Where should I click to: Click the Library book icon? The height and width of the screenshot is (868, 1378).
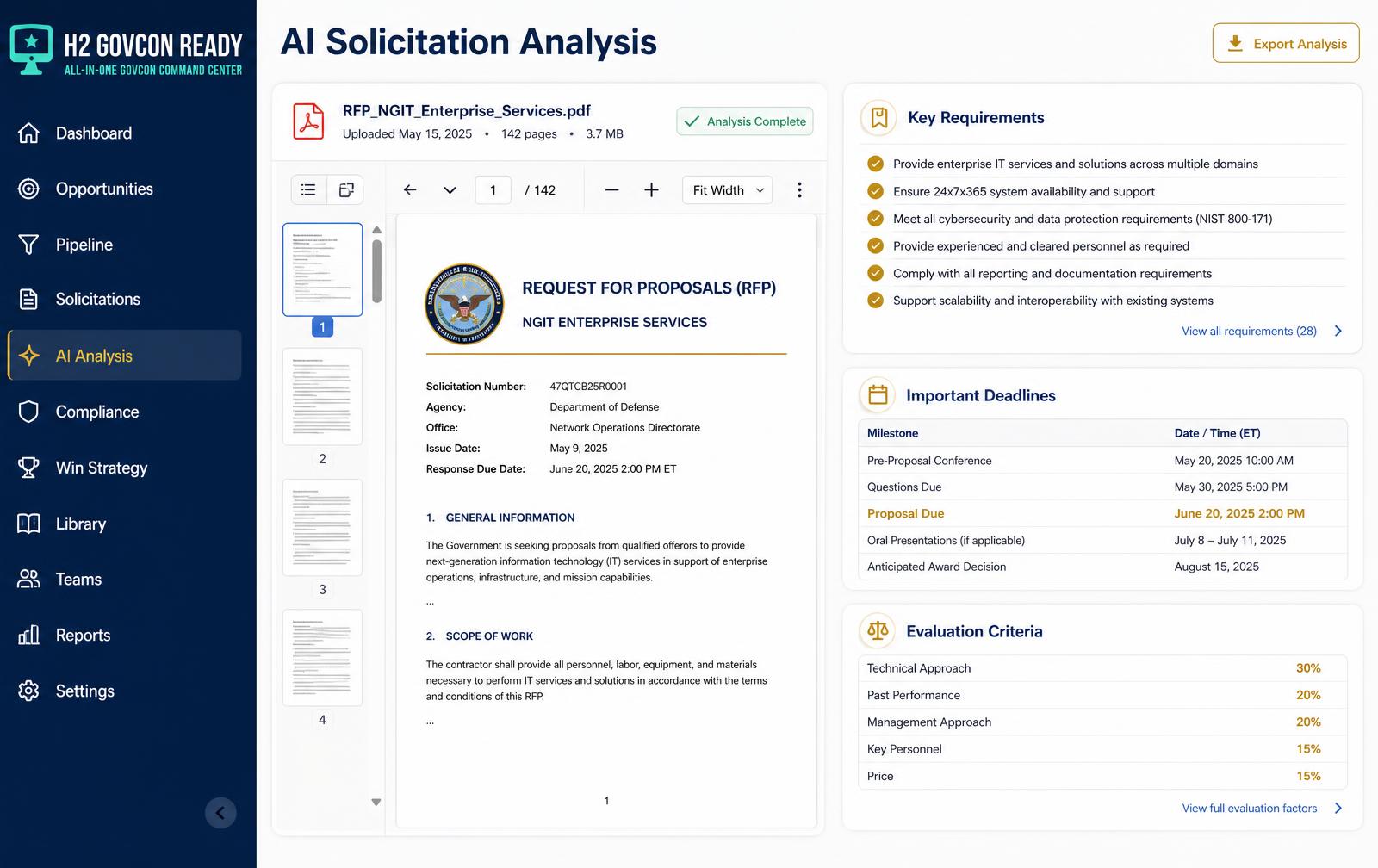[28, 524]
